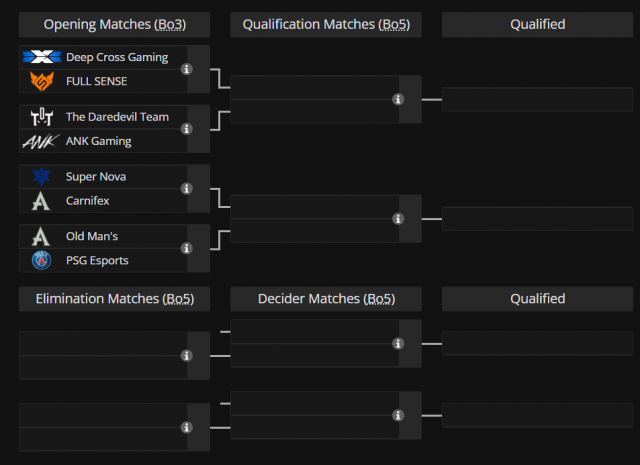Viewport: 640px width, 465px height.
Task: Open info for Daredevil Team vs ANK Gaming match
Action: pos(187,129)
